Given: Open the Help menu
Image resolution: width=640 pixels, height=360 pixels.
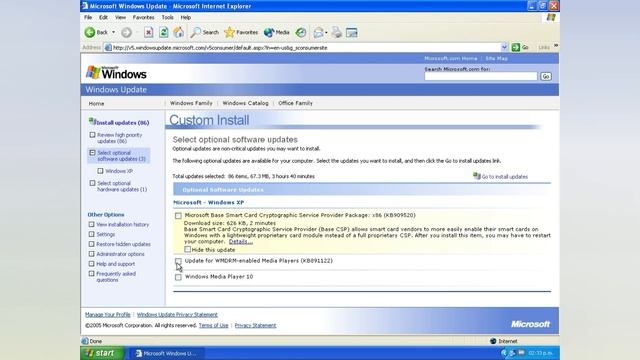Looking at the screenshot, I should pyautogui.click(x=186, y=18).
